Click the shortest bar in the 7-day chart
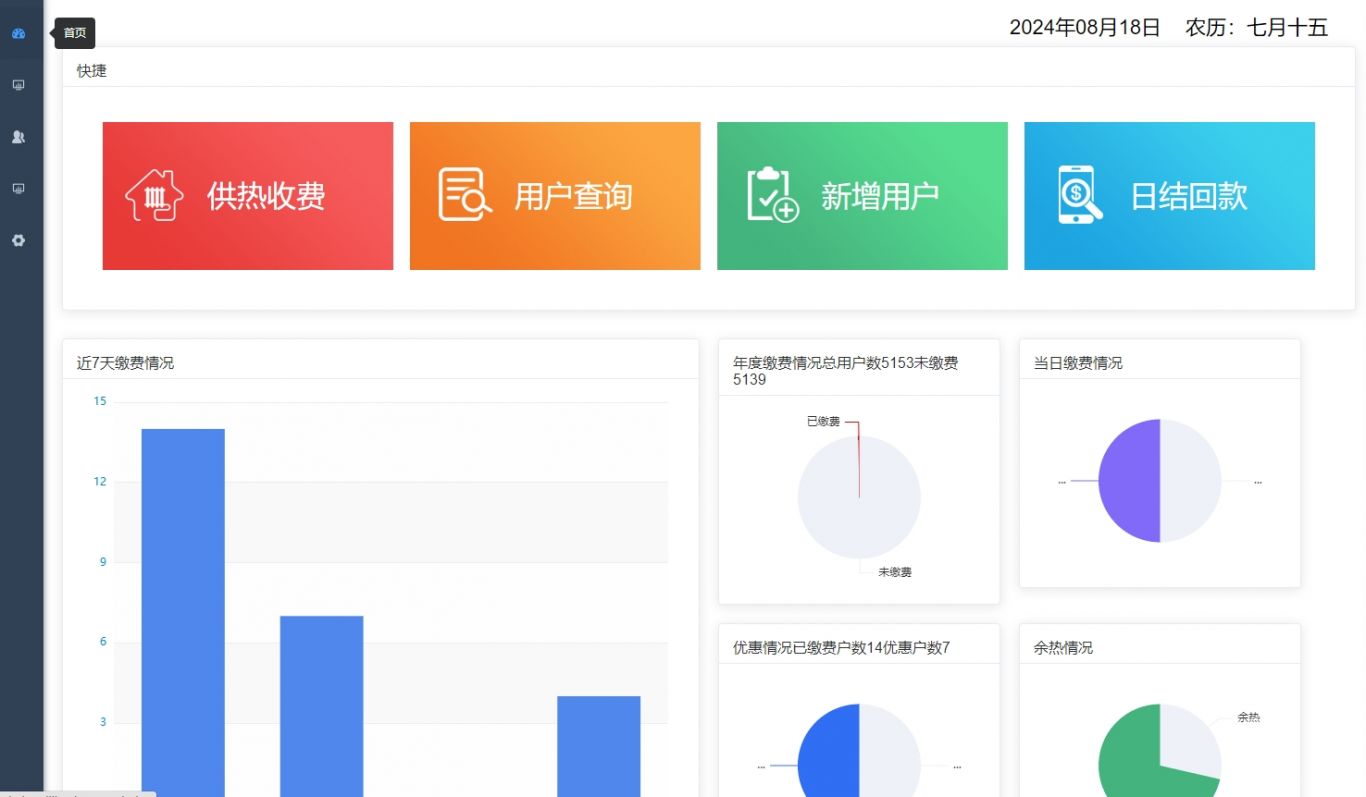This screenshot has width=1366, height=797. [599, 746]
